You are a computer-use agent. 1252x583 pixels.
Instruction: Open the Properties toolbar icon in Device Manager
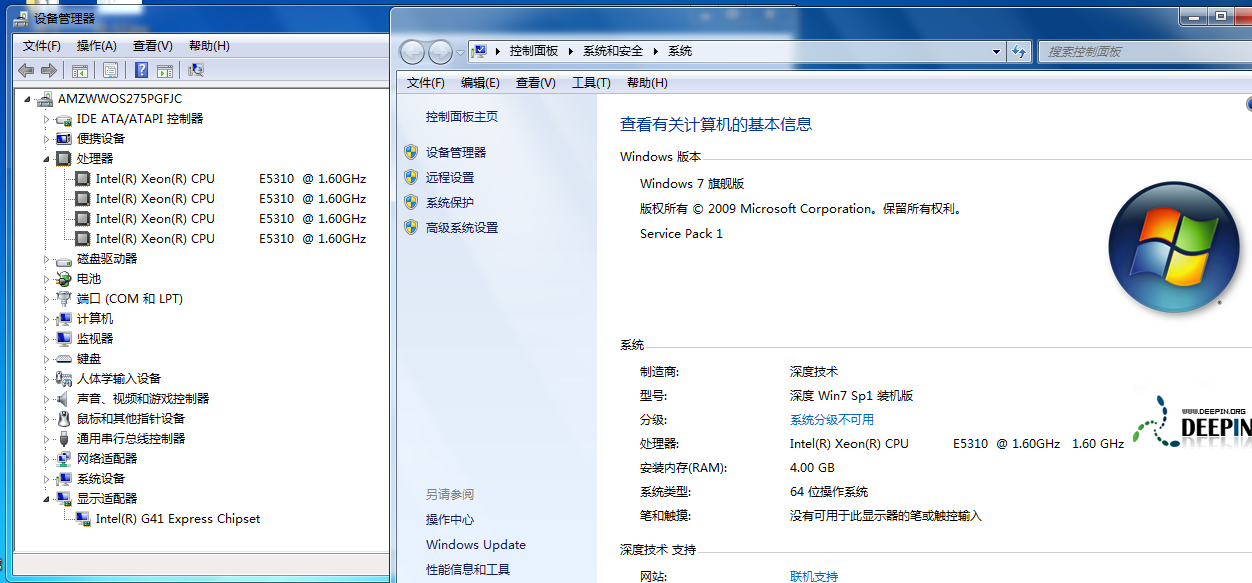pyautogui.click(x=110, y=70)
